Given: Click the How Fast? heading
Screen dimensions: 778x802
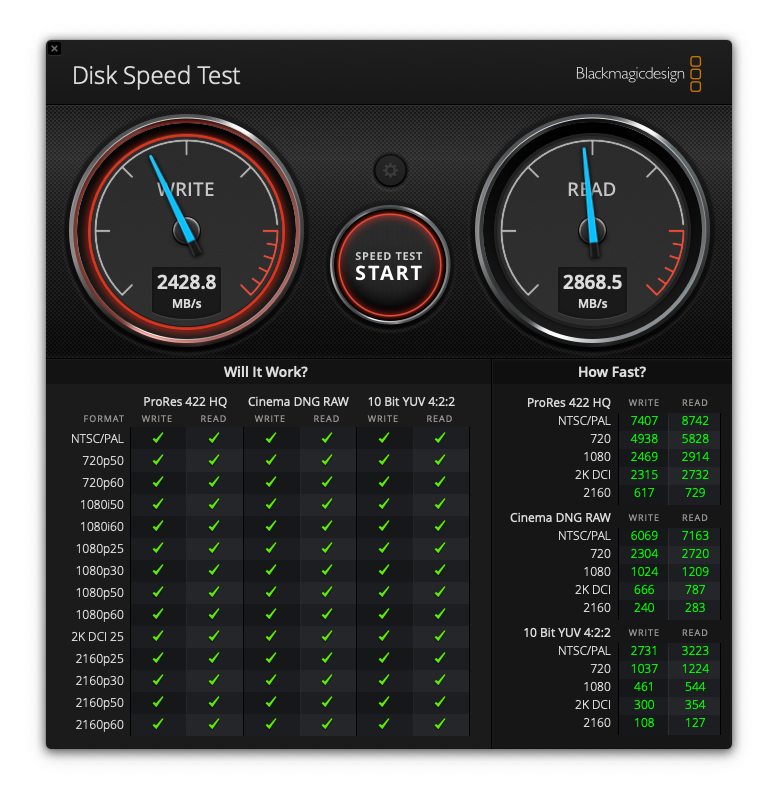Looking at the screenshot, I should click(612, 372).
